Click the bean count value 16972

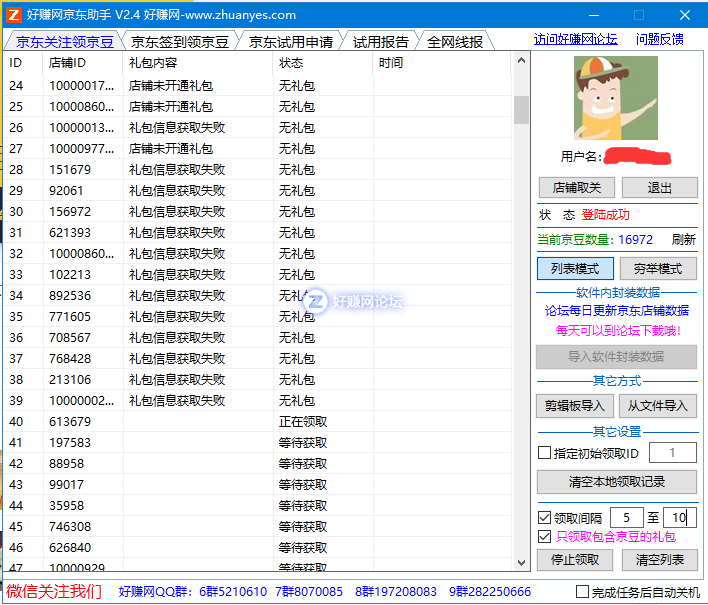tap(635, 239)
